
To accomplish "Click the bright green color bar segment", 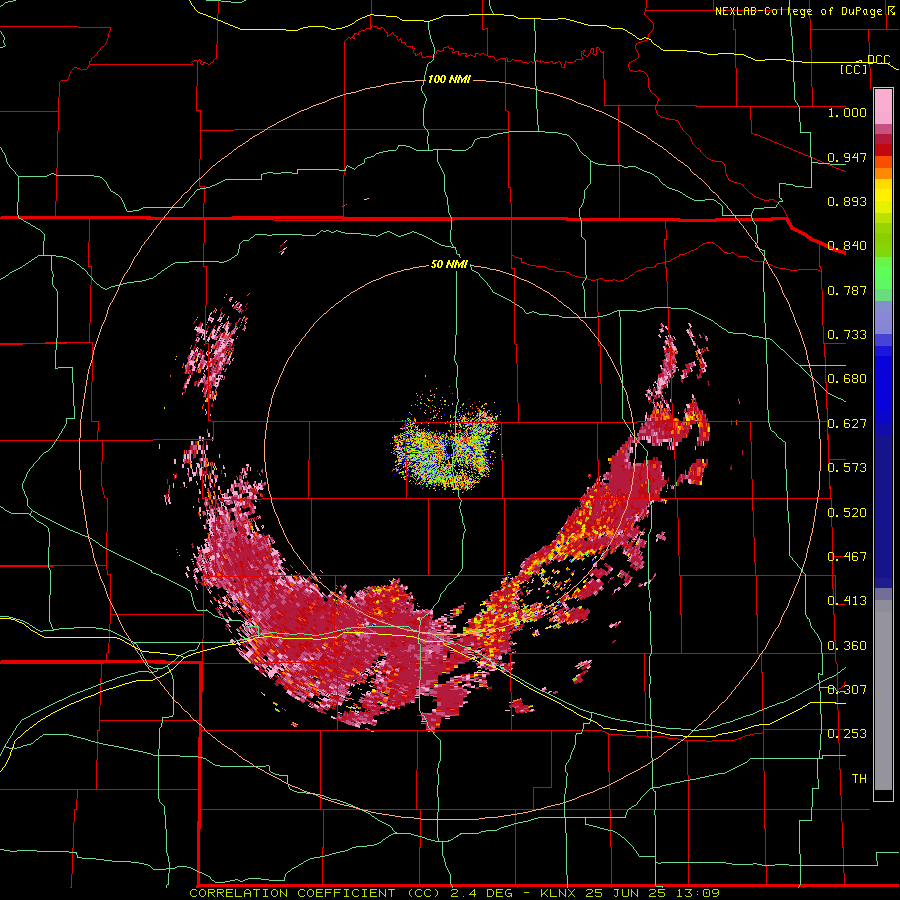I will point(883,273).
